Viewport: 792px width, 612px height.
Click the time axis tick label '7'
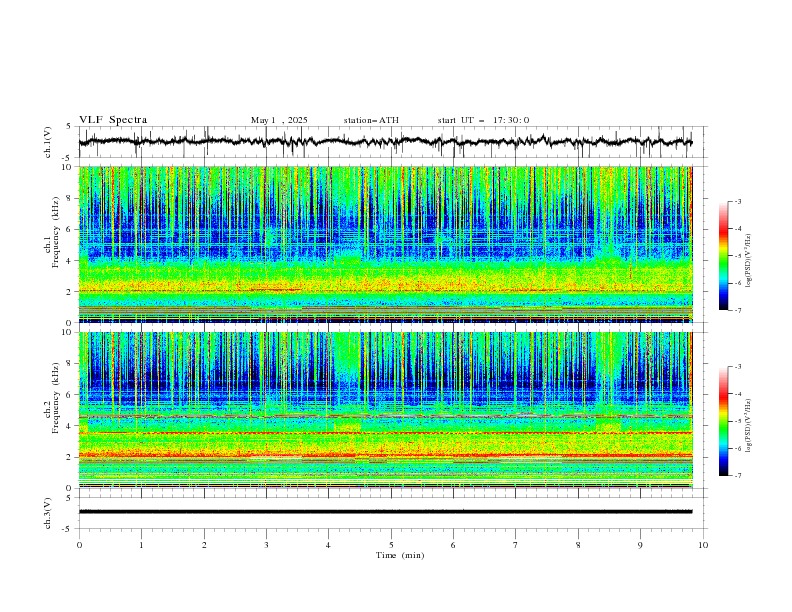pos(516,545)
